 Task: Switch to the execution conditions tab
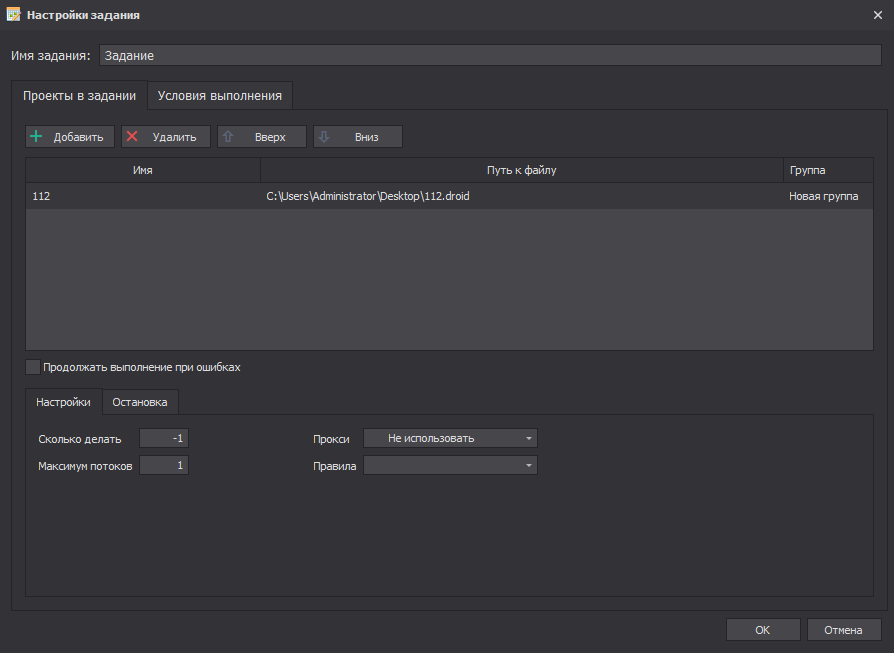tap(219, 96)
